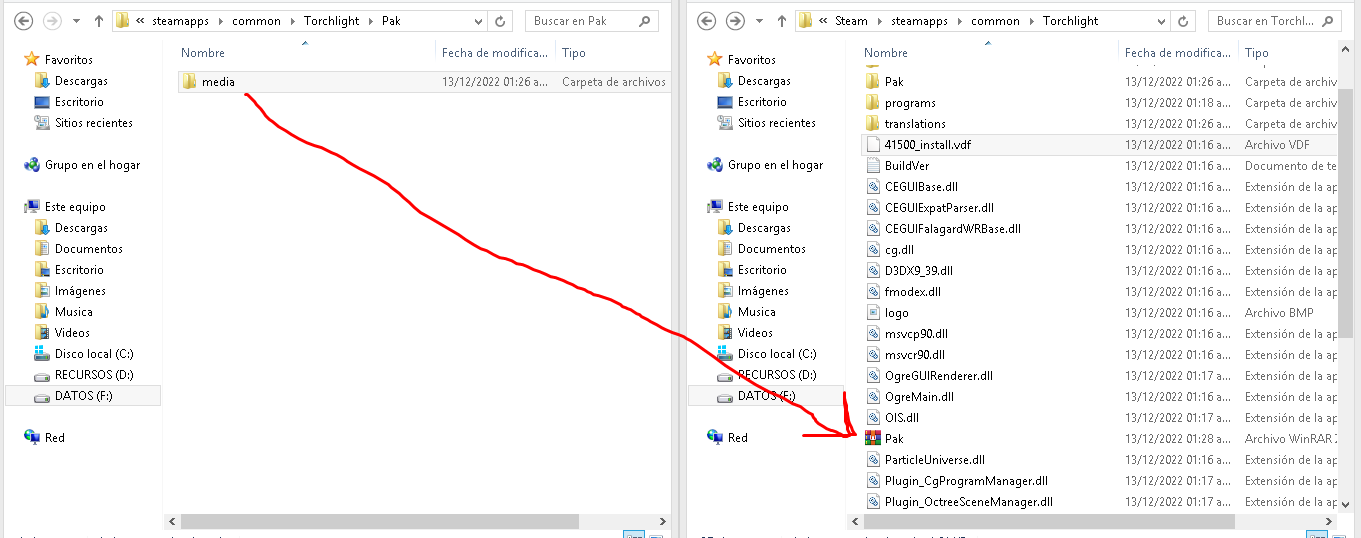Click the back arrow in left window
Viewport: 1361px width, 538px height.
coord(23,21)
